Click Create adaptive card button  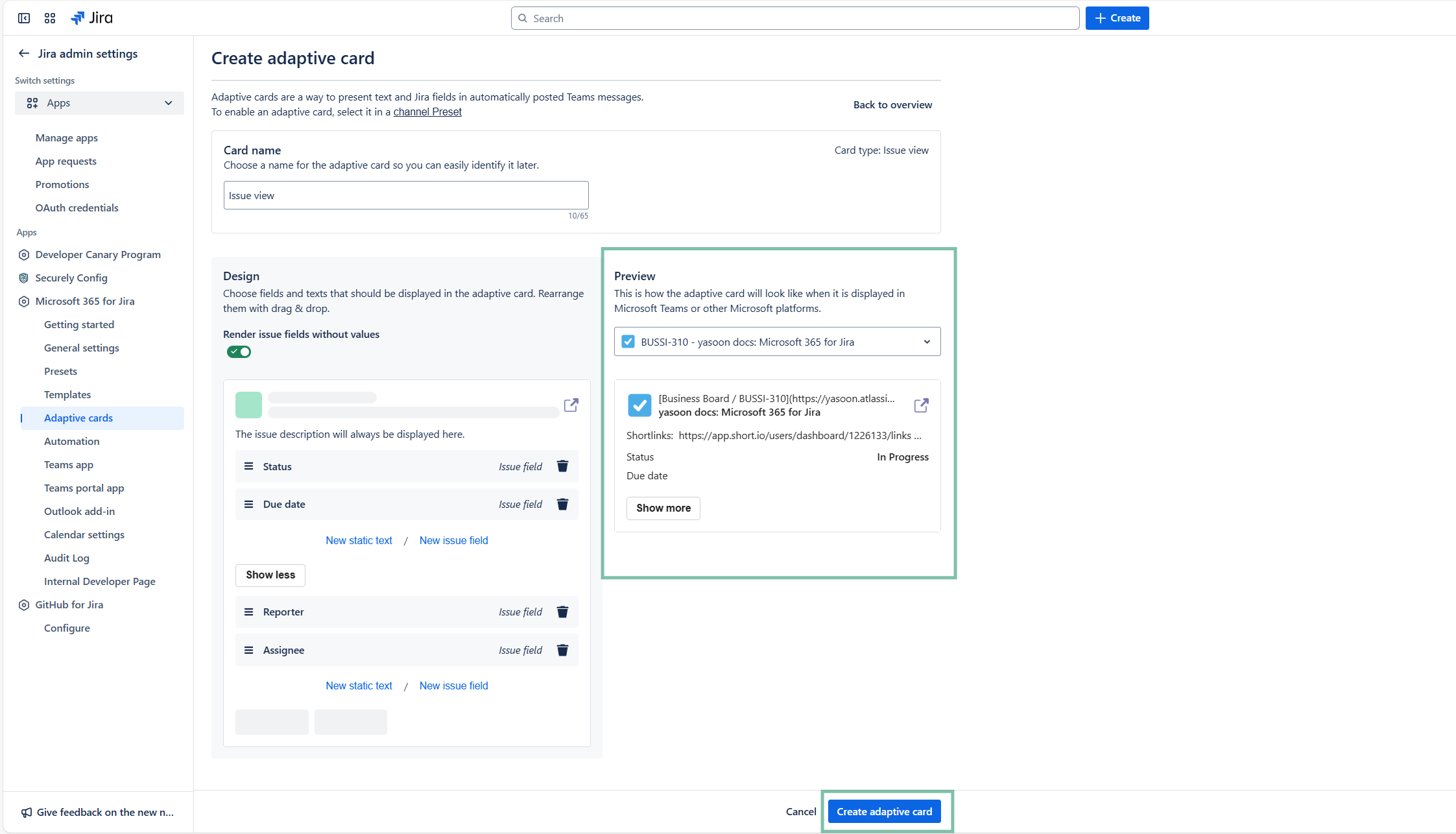click(x=883, y=812)
